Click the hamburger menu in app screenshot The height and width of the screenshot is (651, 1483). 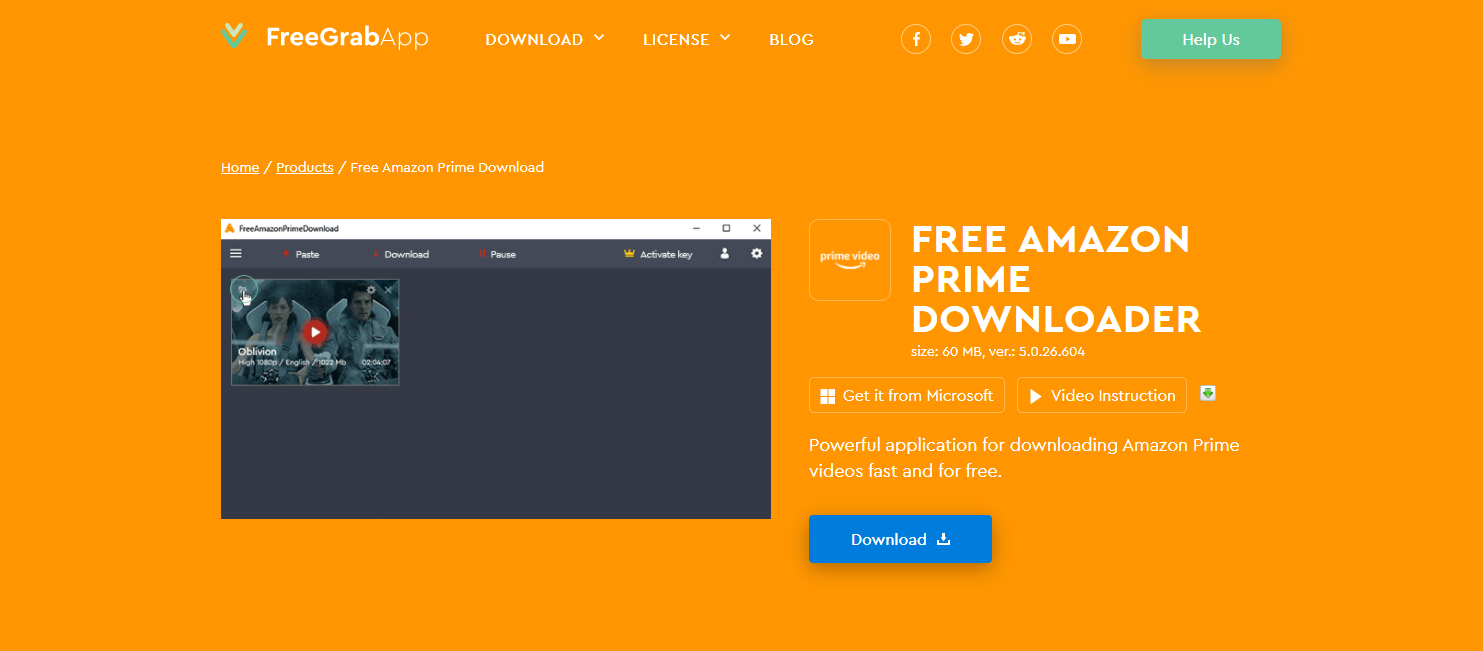point(236,254)
